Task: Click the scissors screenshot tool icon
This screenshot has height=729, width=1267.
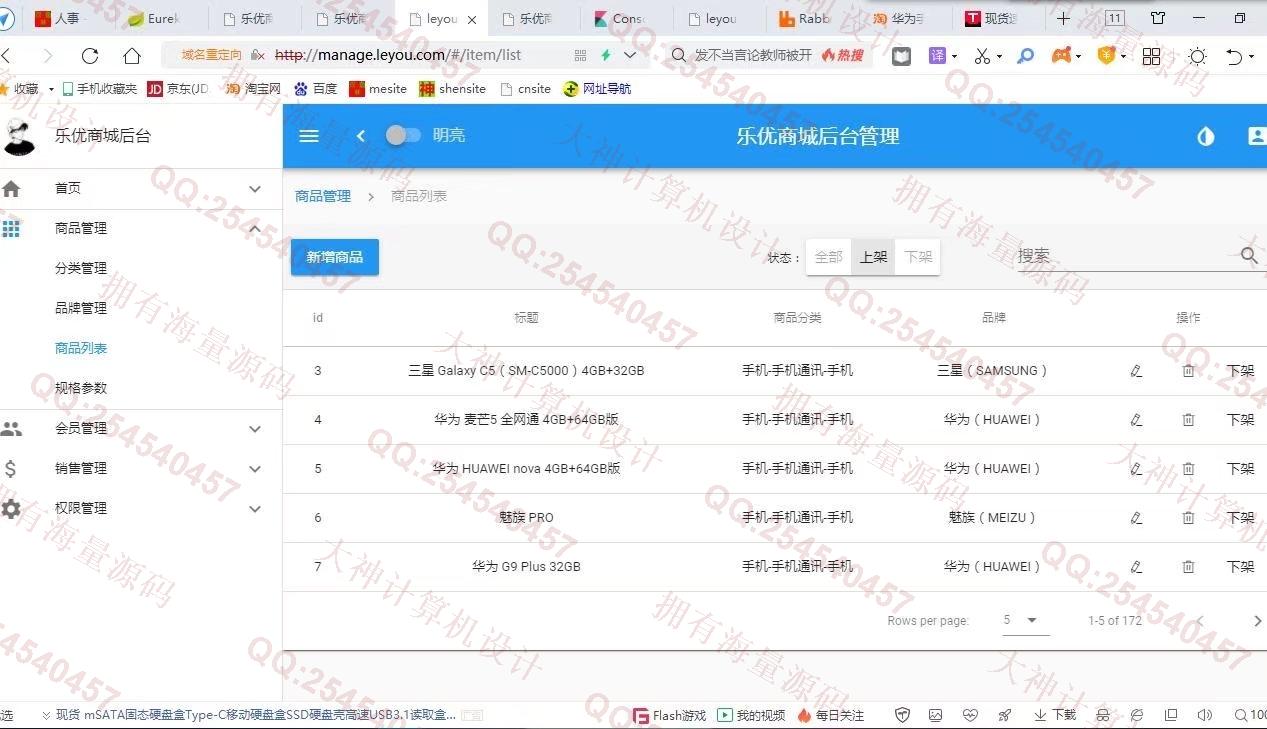Action: [x=982, y=56]
